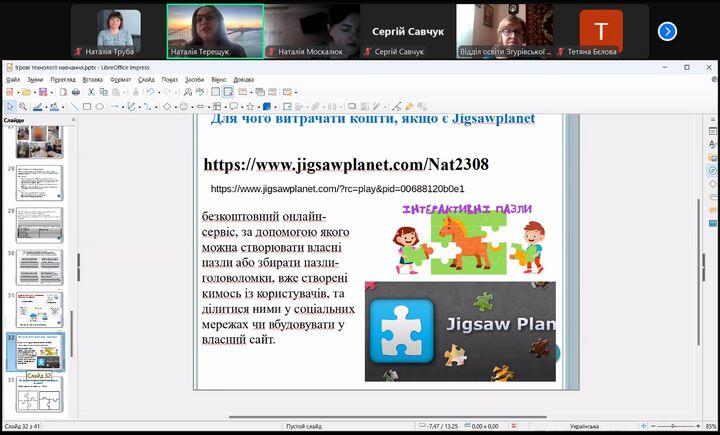The image size is (720, 435).
Task: Click the Clone formatting brush icon
Action: coord(135,92)
